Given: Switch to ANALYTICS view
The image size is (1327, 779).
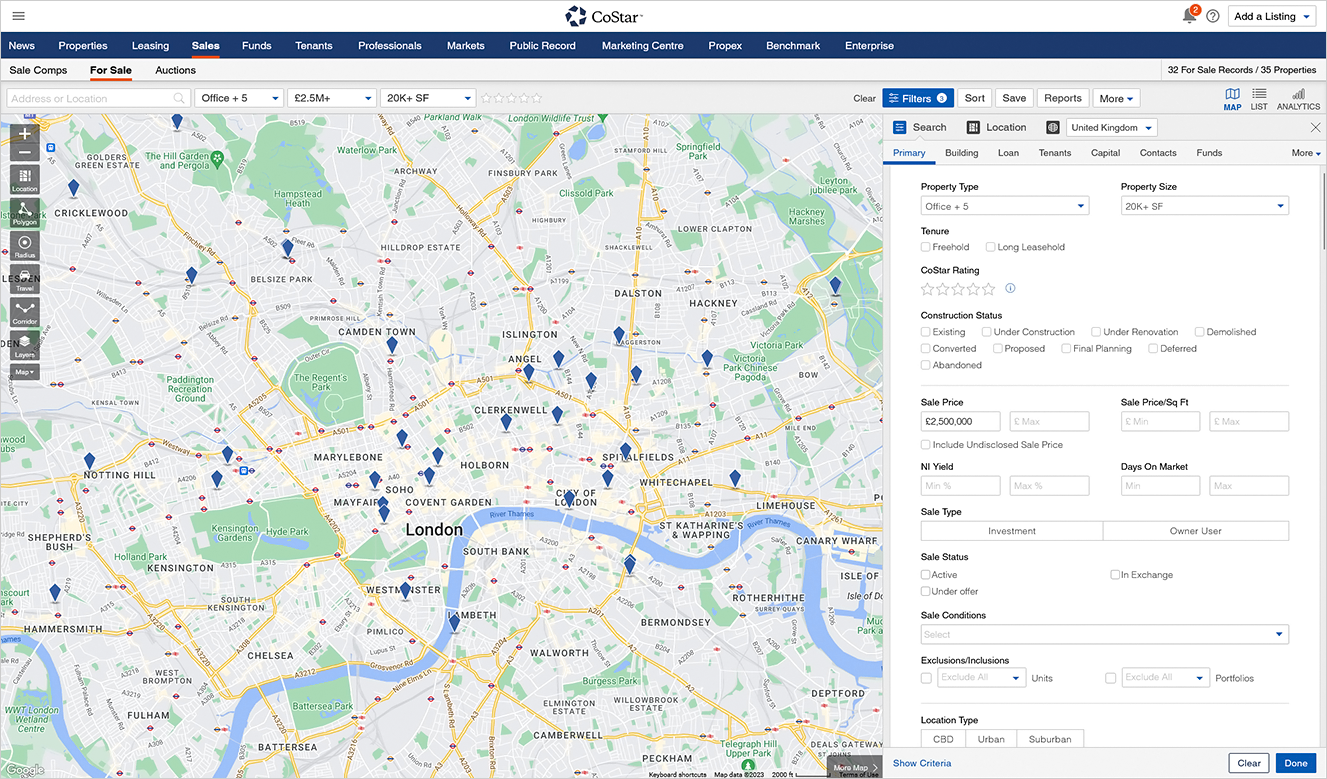Looking at the screenshot, I should point(1298,99).
